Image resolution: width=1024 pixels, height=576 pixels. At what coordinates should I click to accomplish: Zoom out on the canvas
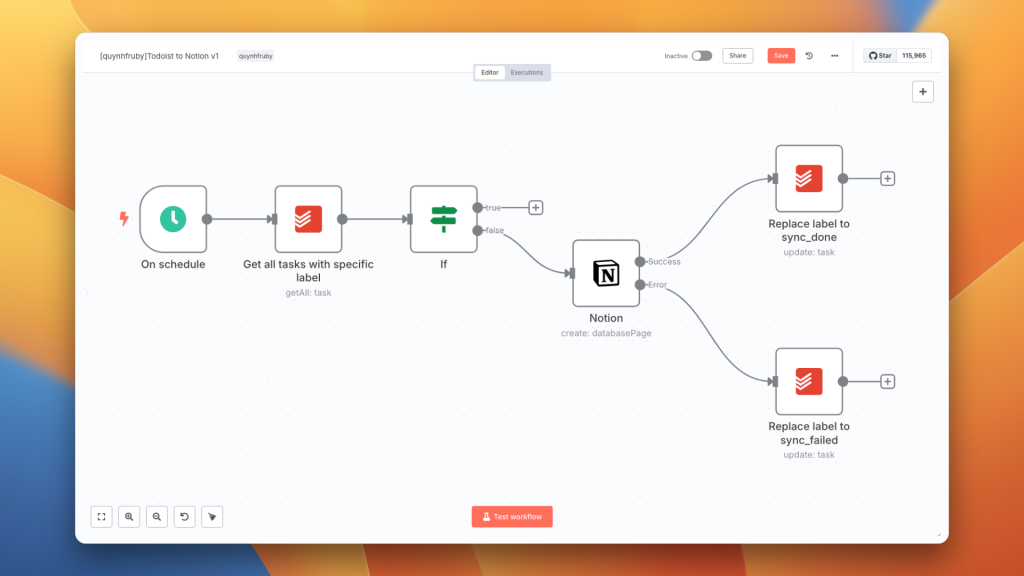(157, 517)
